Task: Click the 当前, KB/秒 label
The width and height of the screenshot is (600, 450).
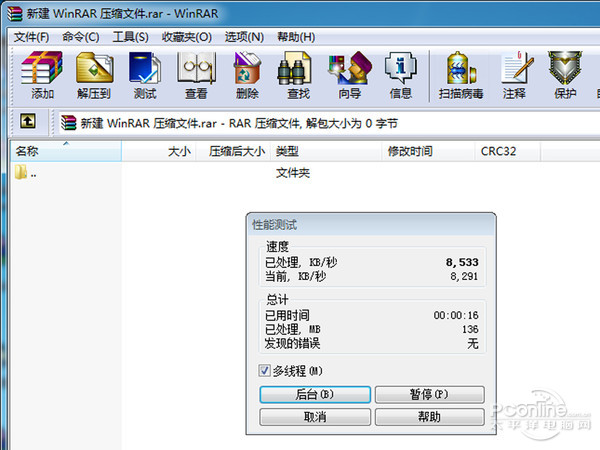Action: [295, 276]
